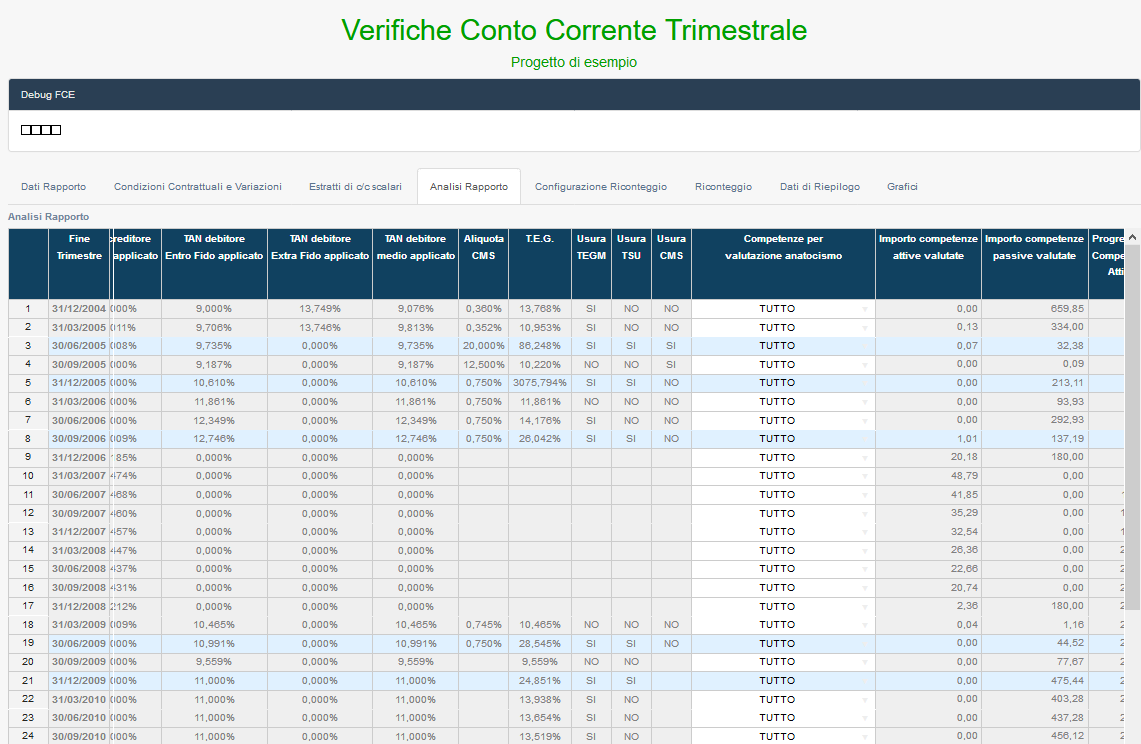
Task: Go to Configurazione Riconteggio tab
Action: pos(600,186)
